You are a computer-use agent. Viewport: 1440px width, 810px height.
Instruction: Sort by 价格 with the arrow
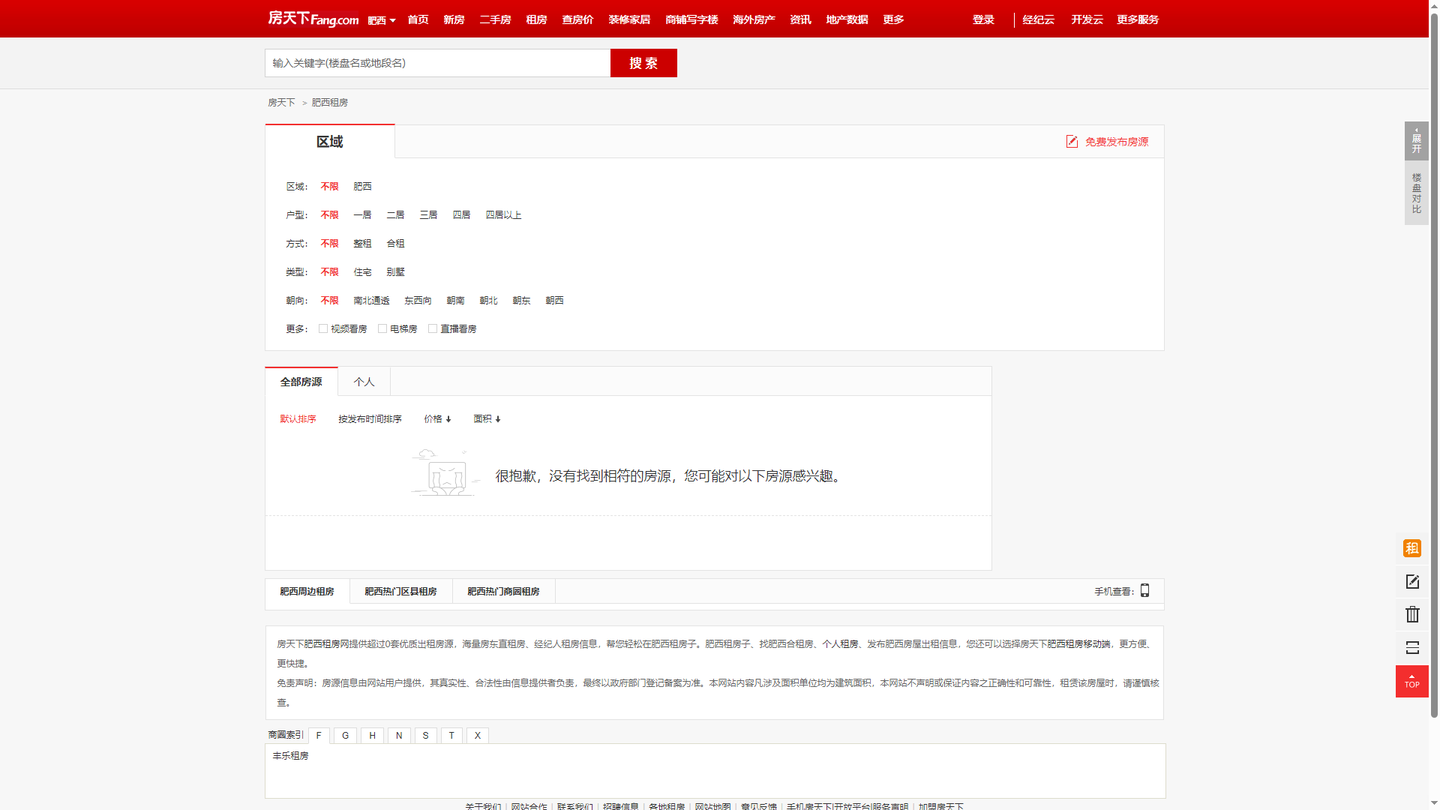point(437,419)
